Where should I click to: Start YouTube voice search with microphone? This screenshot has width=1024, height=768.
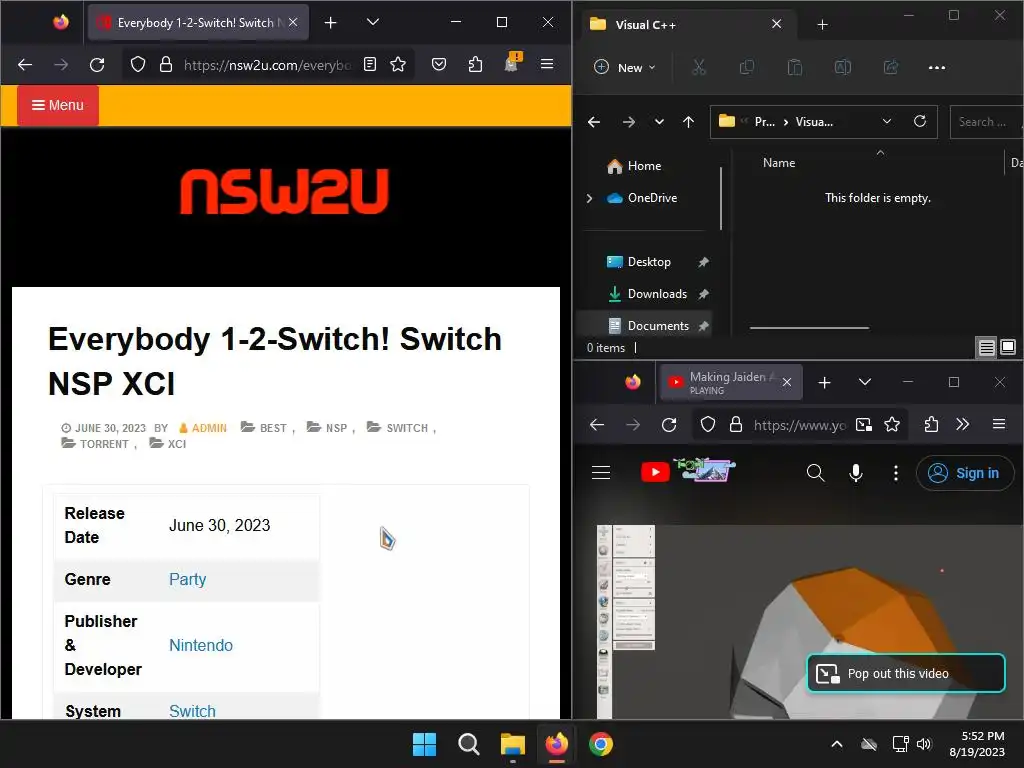click(856, 472)
